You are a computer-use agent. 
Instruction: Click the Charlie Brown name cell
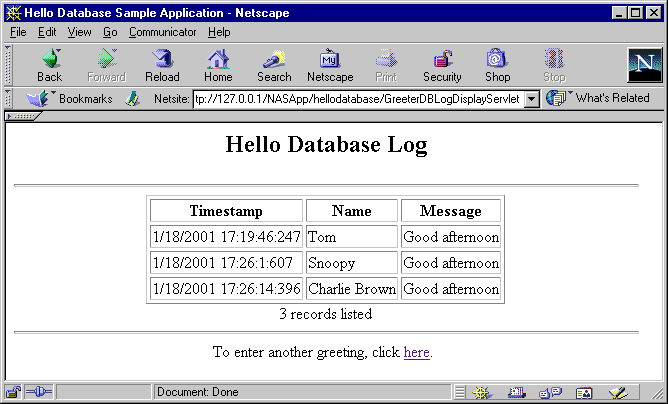(351, 289)
